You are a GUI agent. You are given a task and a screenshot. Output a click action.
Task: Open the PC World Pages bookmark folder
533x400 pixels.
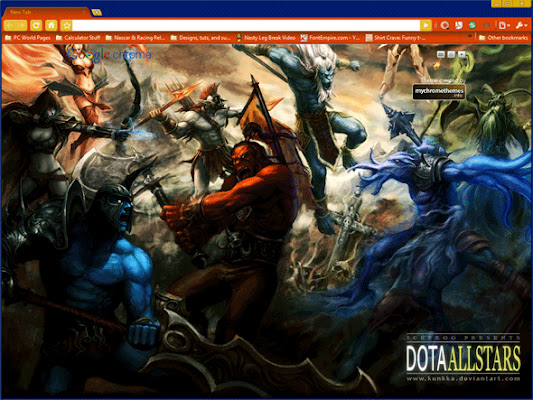(x=28, y=38)
